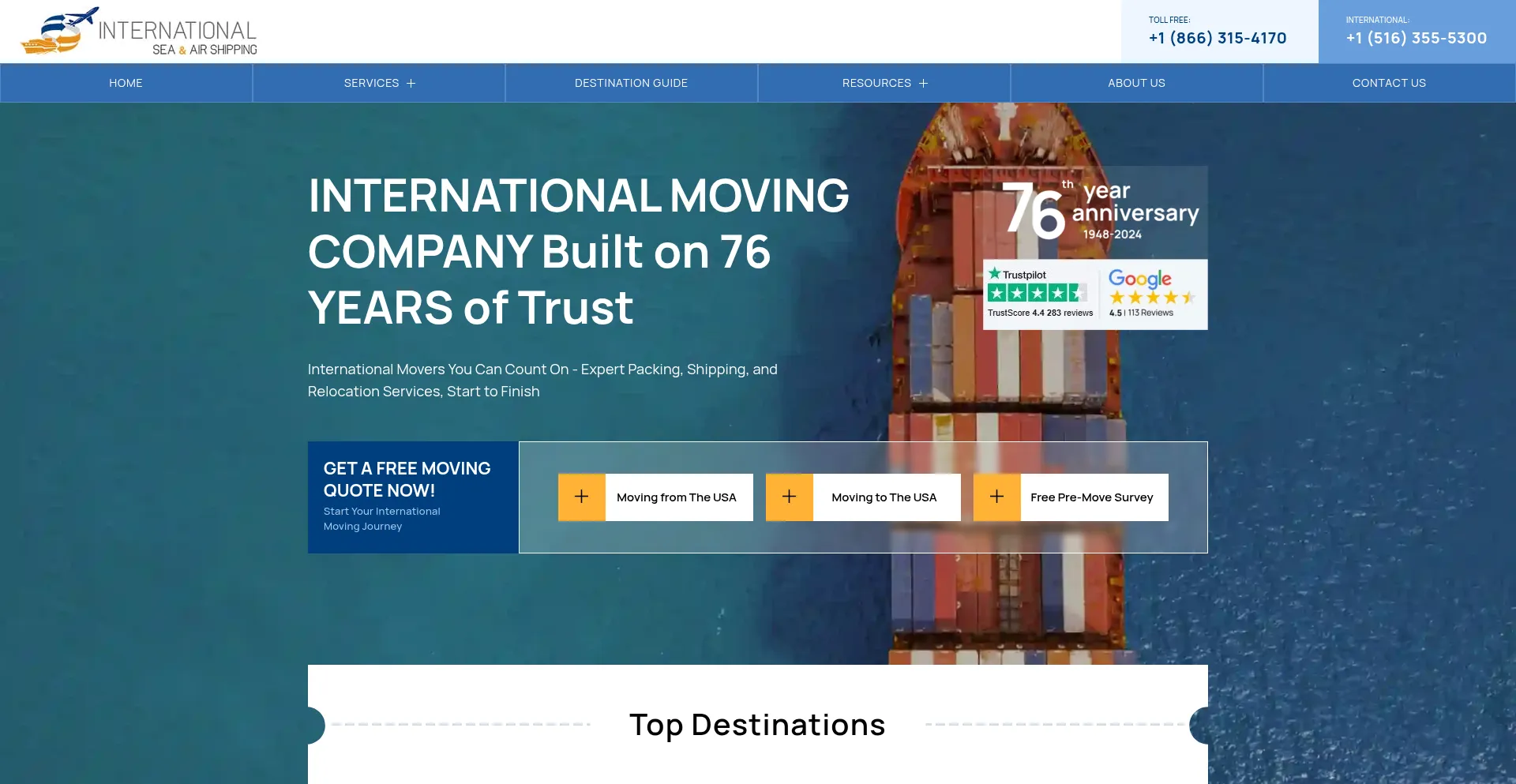The image size is (1516, 784).
Task: Click the International Sea & Air Shipping logo
Action: coord(139,32)
